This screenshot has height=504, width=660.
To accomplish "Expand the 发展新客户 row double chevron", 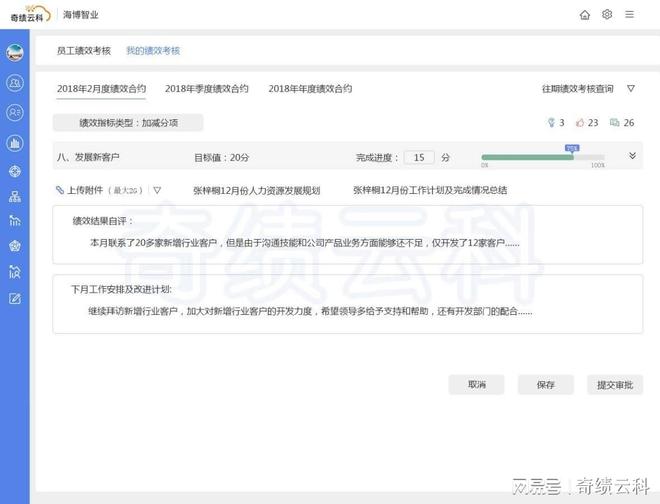I will tap(632, 156).
